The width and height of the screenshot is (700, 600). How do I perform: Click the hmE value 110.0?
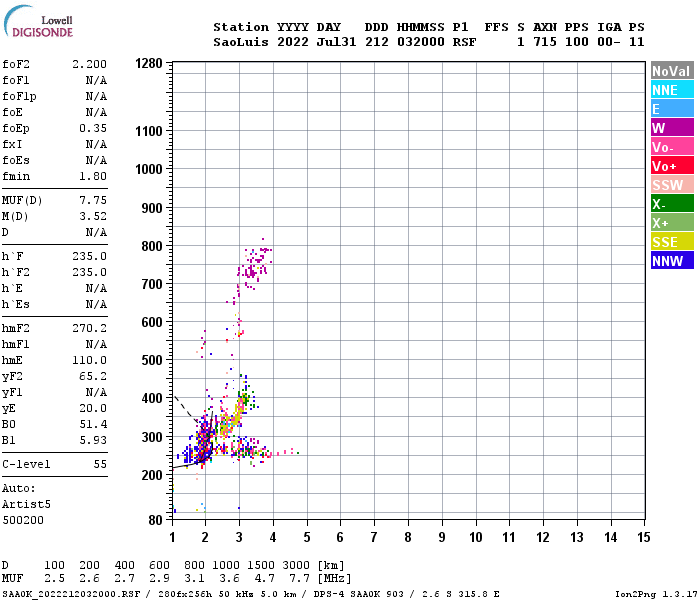[89, 360]
